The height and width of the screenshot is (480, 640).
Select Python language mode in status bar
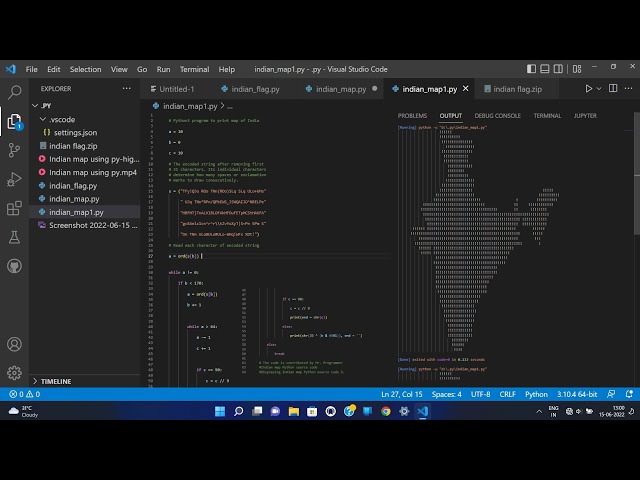(x=536, y=394)
